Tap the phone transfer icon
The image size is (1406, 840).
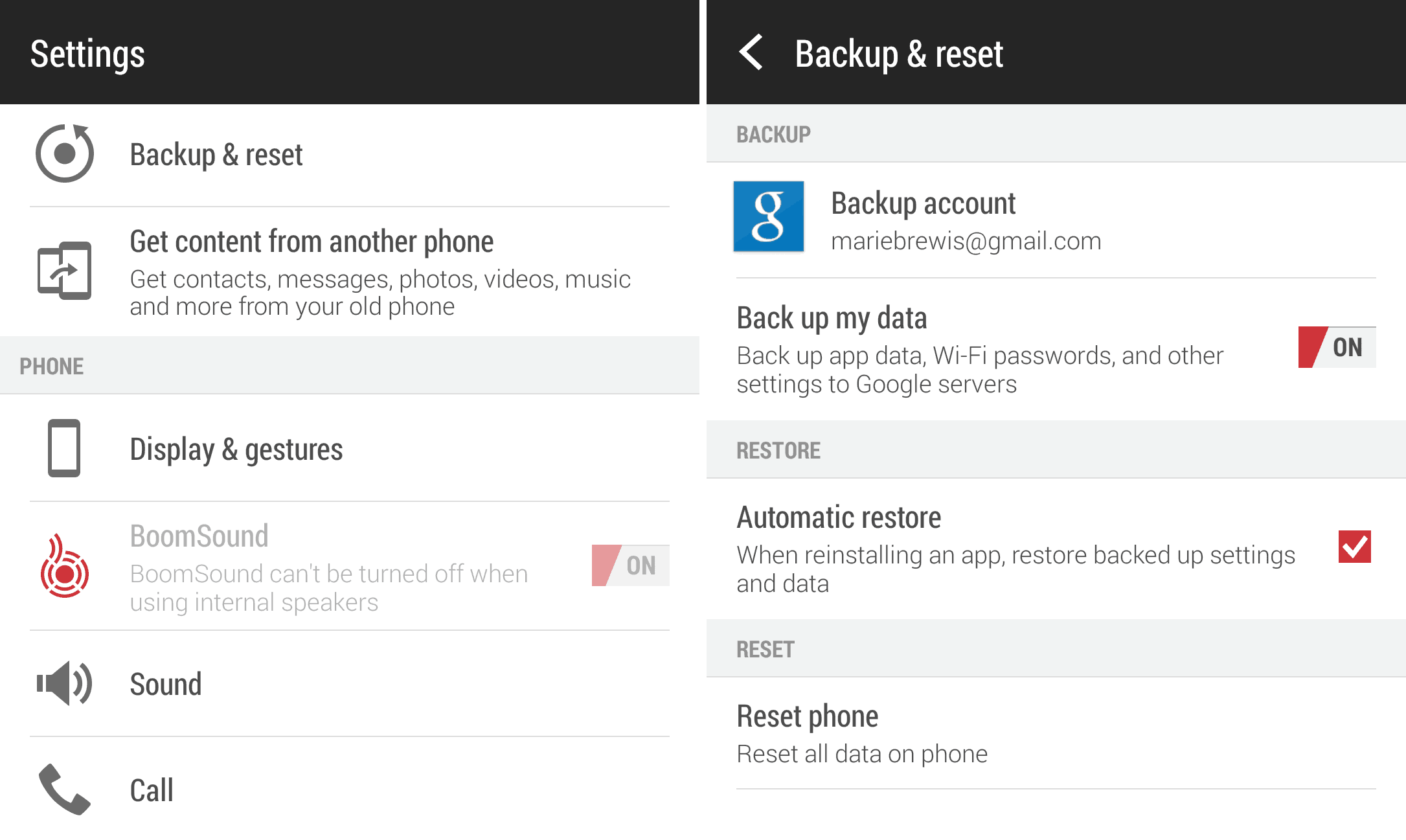[64, 271]
